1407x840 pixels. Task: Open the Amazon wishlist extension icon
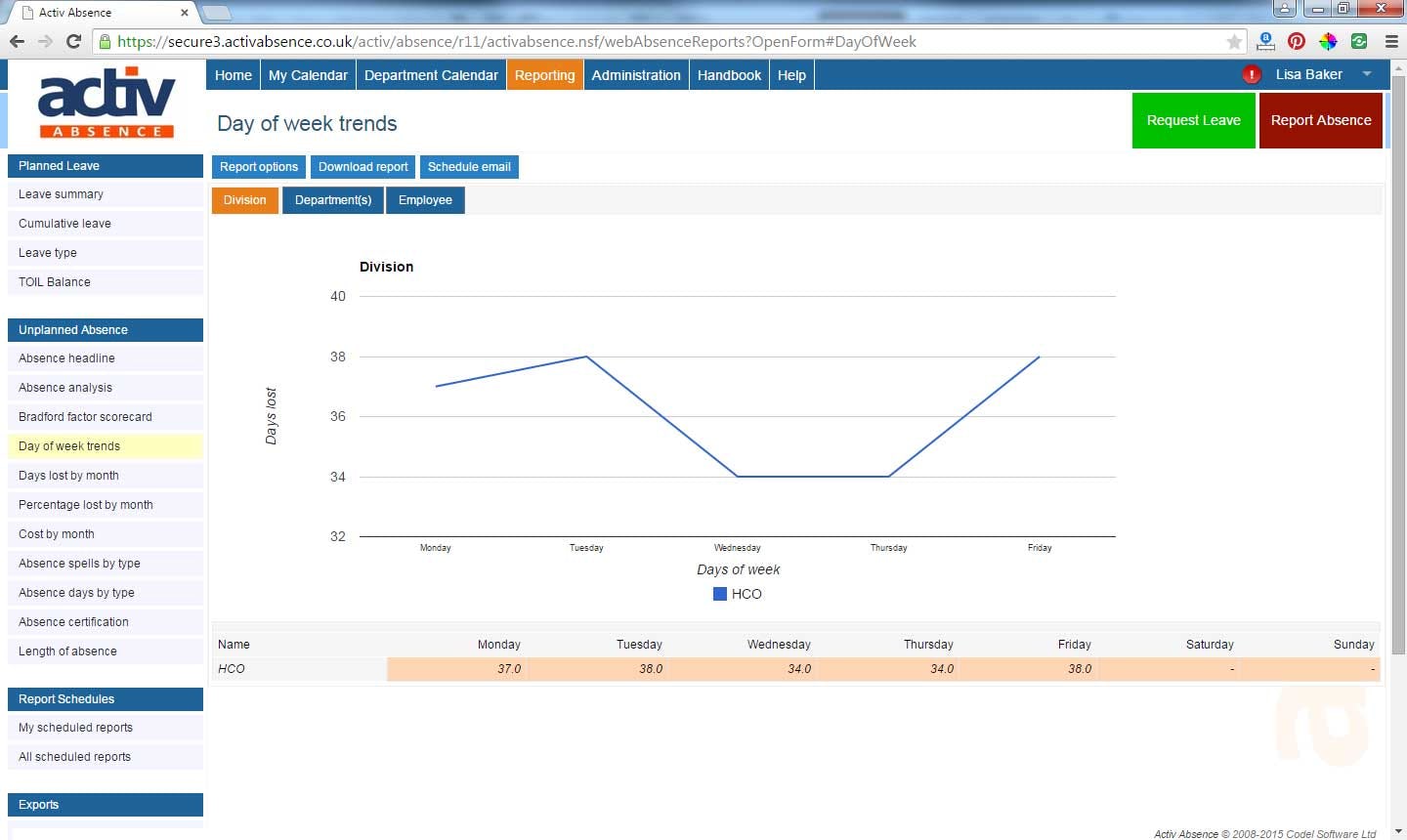(1266, 41)
